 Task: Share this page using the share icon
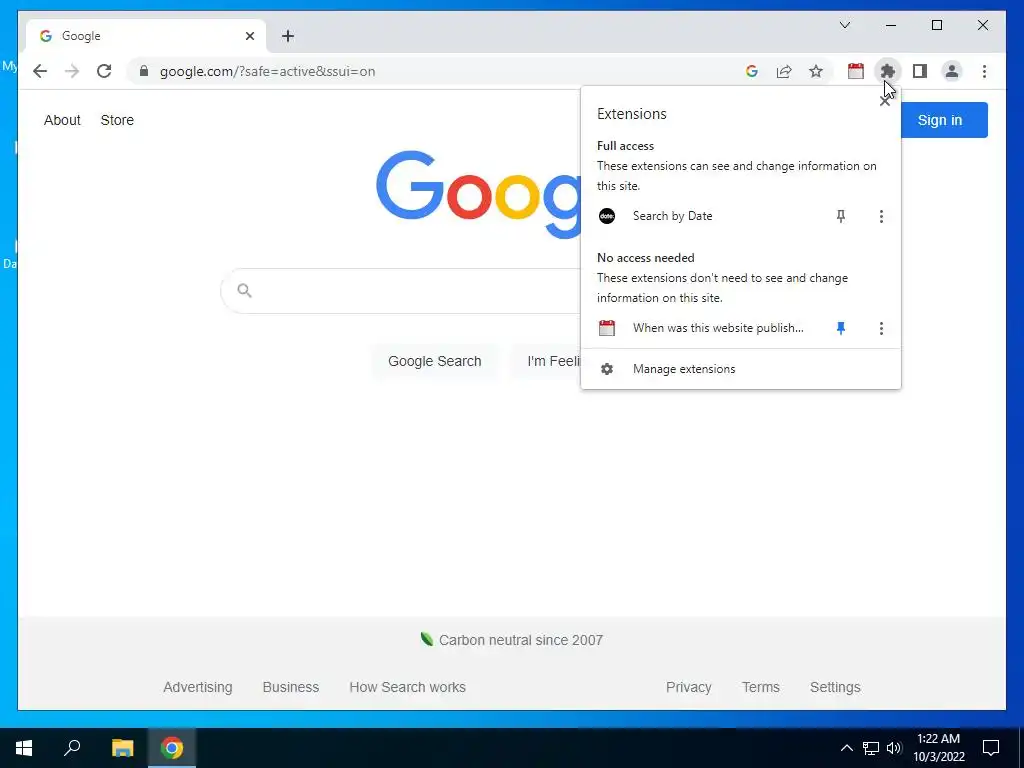tap(784, 71)
